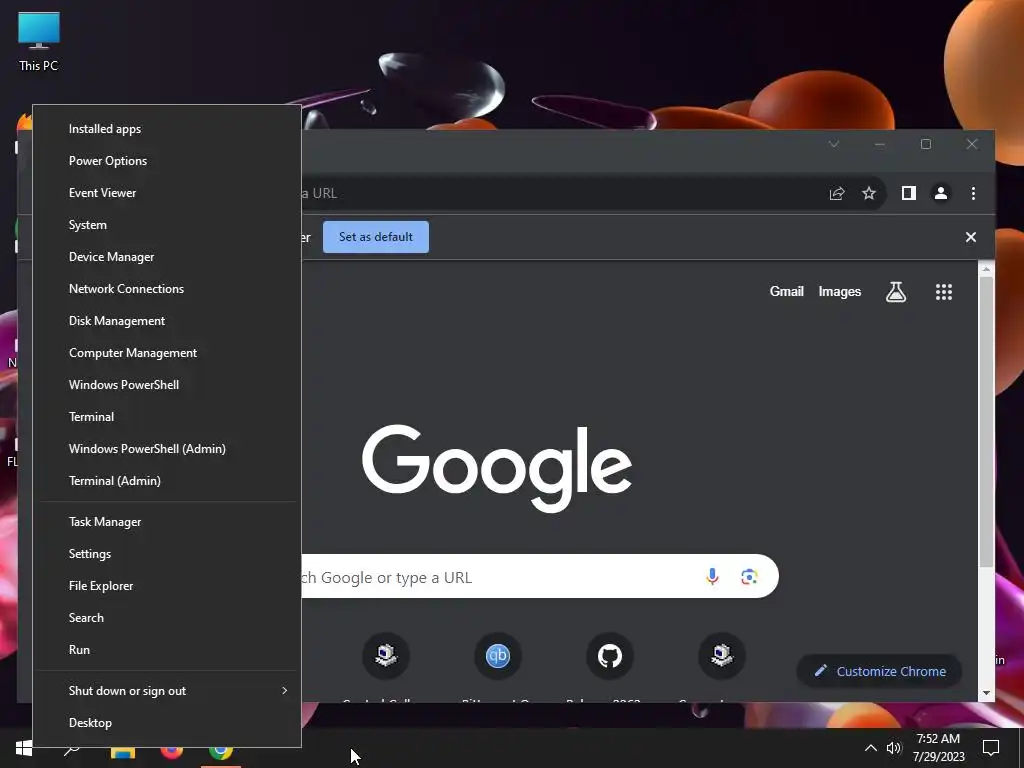Open Google Images link
This screenshot has height=768, width=1024.
click(839, 292)
